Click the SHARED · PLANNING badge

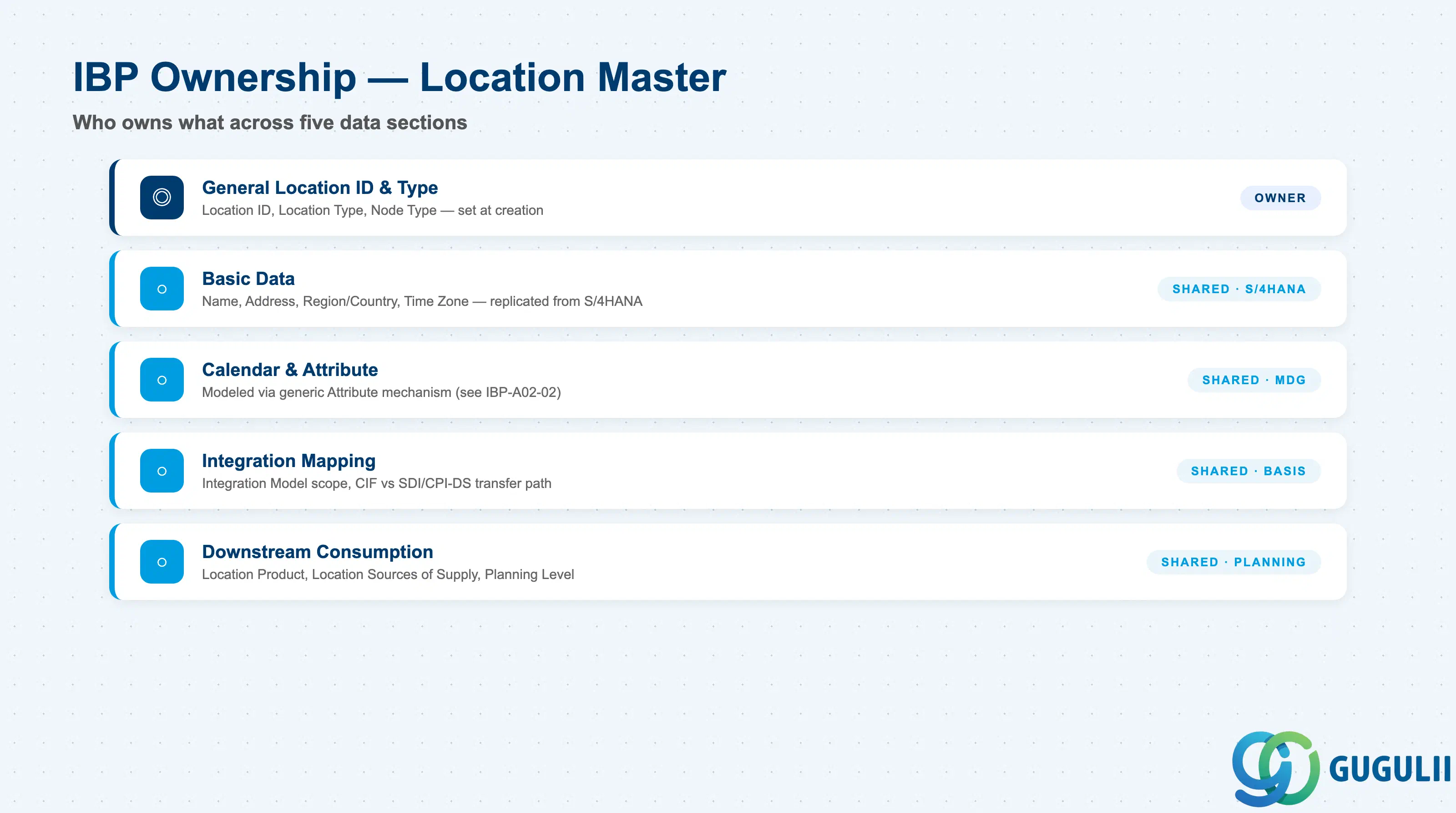tap(1234, 562)
